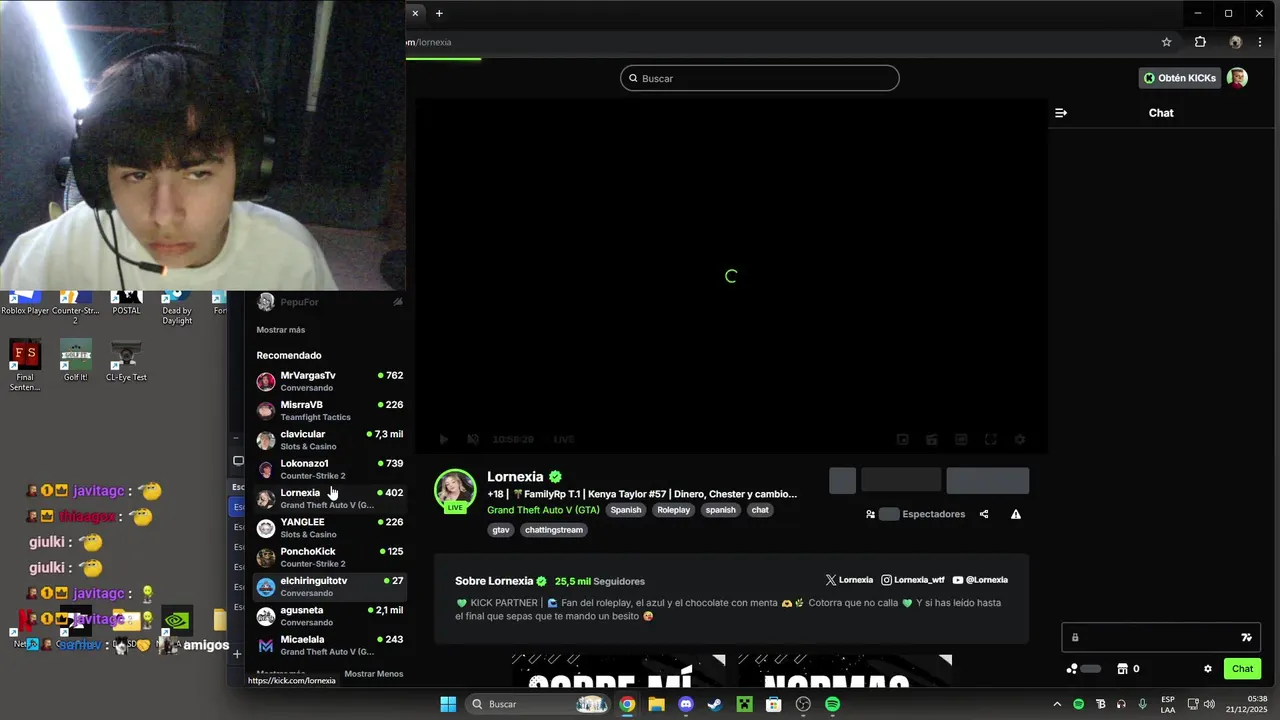This screenshot has width=1280, height=720.
Task: Open the browser extensions puzzle icon
Action: (x=1200, y=42)
